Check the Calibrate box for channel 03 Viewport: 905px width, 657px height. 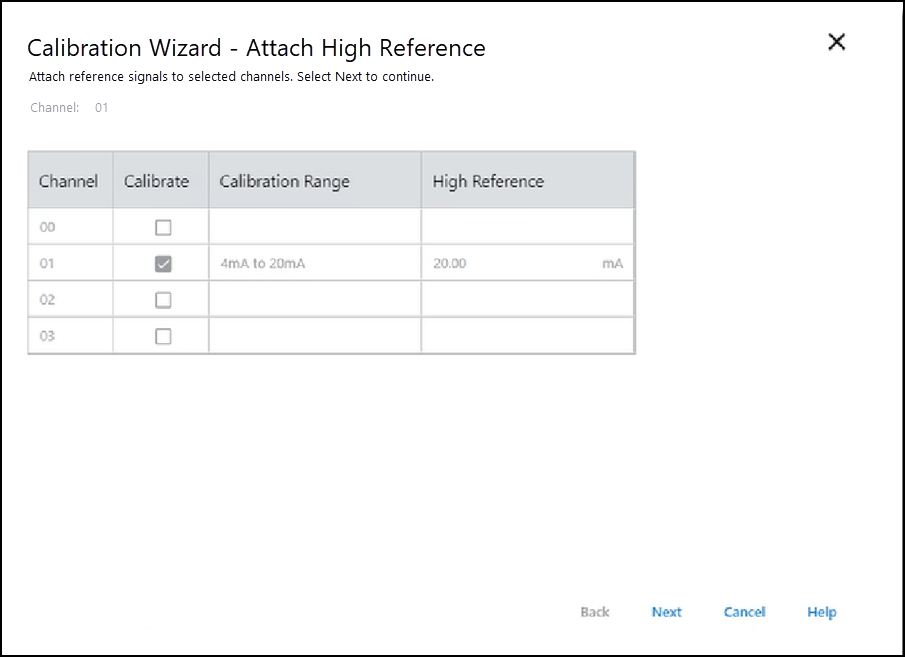tap(163, 336)
